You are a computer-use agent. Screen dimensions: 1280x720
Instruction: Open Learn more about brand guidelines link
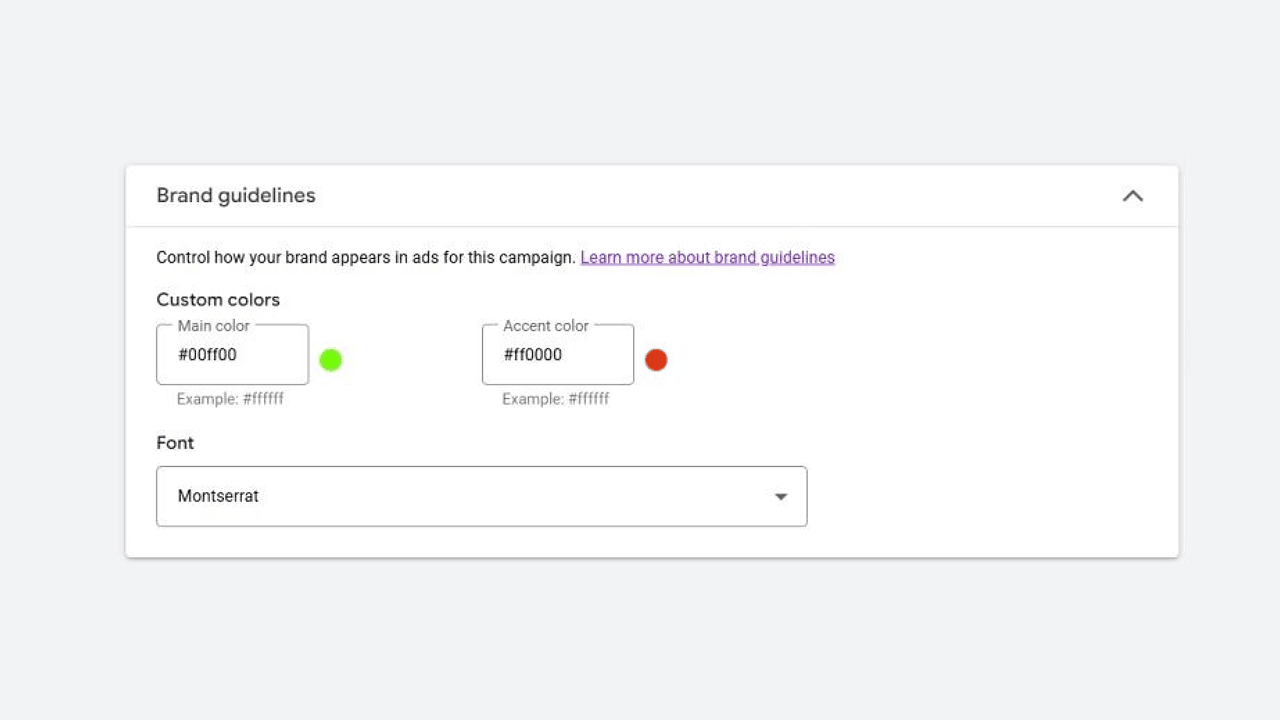707,257
